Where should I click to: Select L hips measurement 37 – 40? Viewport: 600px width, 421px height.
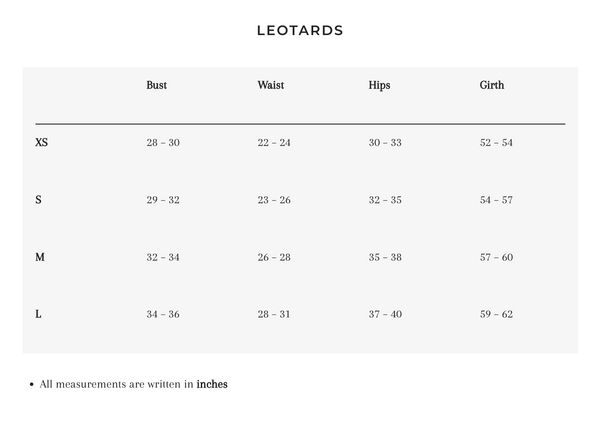(x=385, y=314)
